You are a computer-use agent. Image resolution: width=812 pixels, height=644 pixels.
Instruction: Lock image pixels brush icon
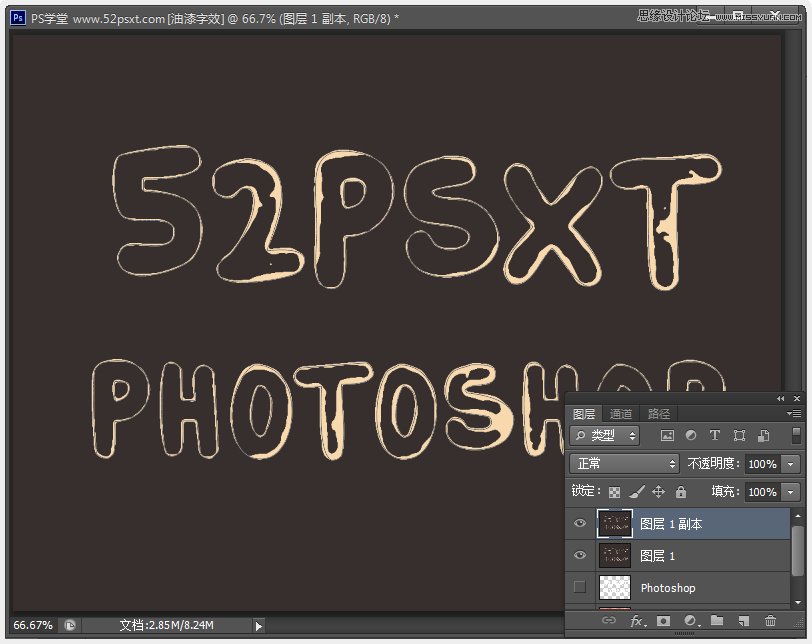[636, 492]
